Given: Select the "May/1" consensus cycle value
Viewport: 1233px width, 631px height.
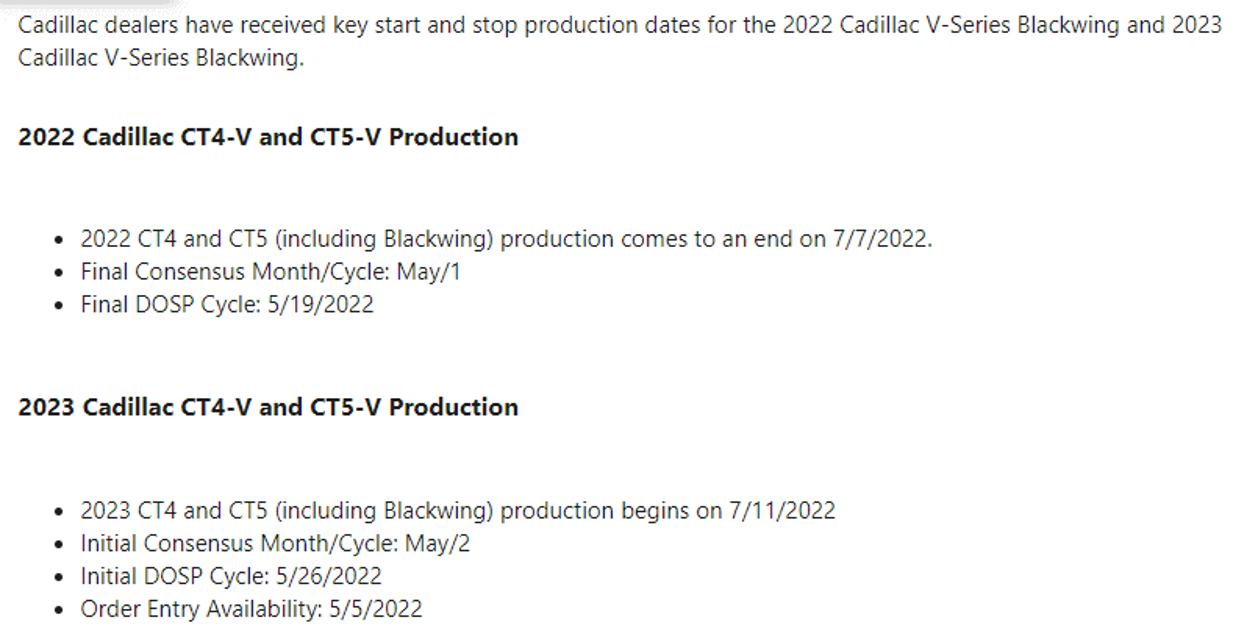Looking at the screenshot, I should [429, 272].
